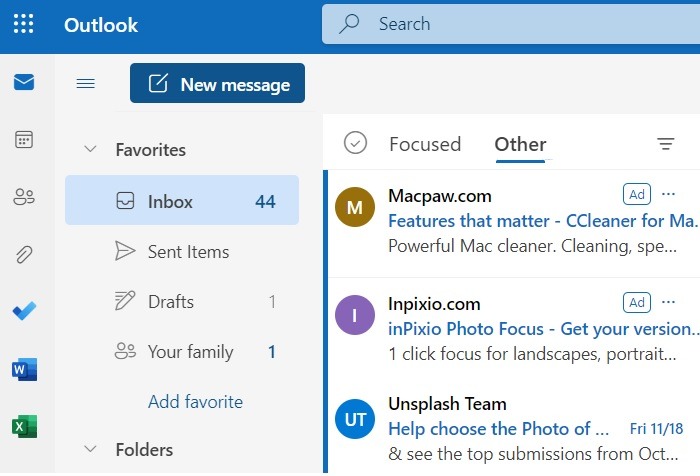The height and width of the screenshot is (476, 700).
Task: Open the Inbox folder
Action: coord(182,200)
